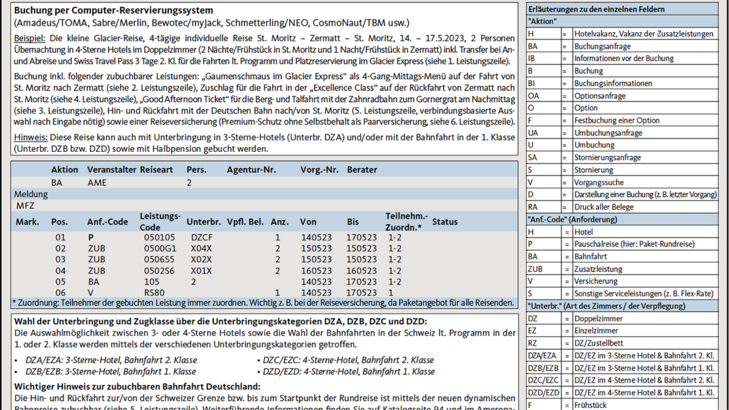Click the legend entry "Optionsanfrage"
729x410 pixels.
point(600,96)
